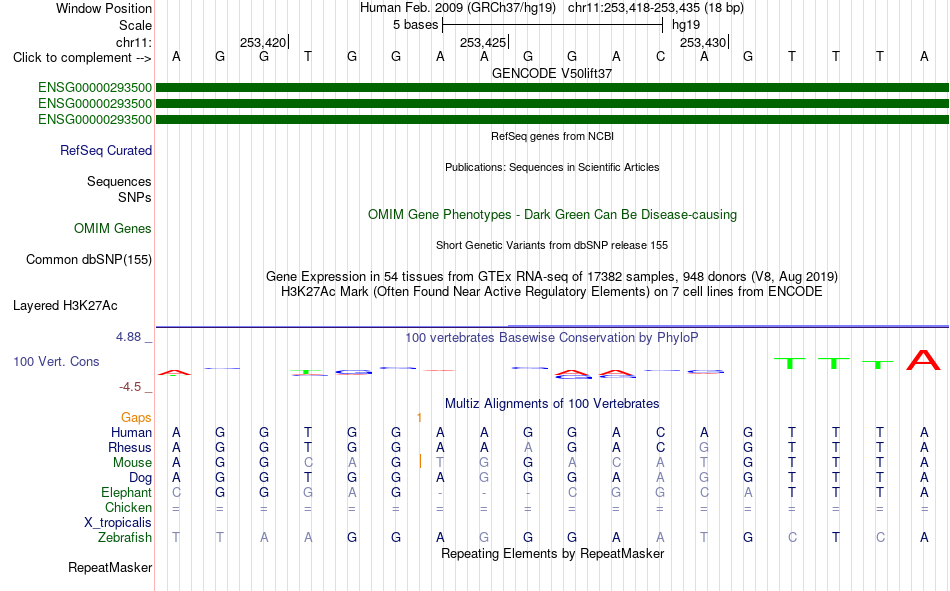
Task: Click the OMIM Genes label
Action: click(112, 229)
